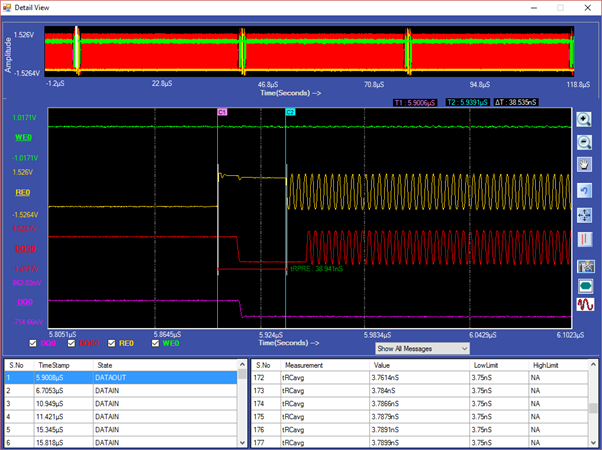Click the zoom out magnifier icon
The width and height of the screenshot is (602, 450).
586,142
